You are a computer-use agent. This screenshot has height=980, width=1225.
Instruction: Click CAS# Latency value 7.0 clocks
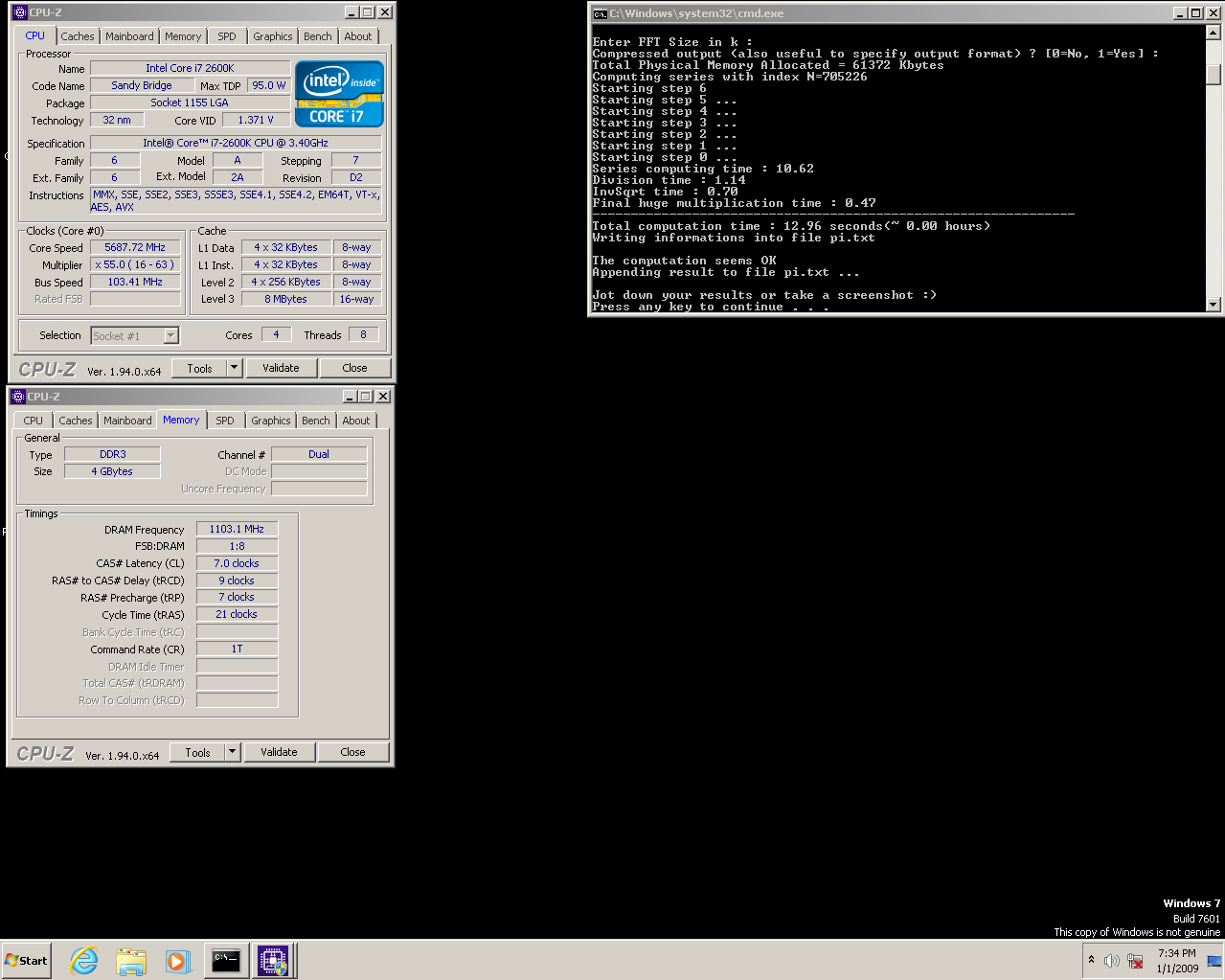pyautogui.click(x=237, y=563)
